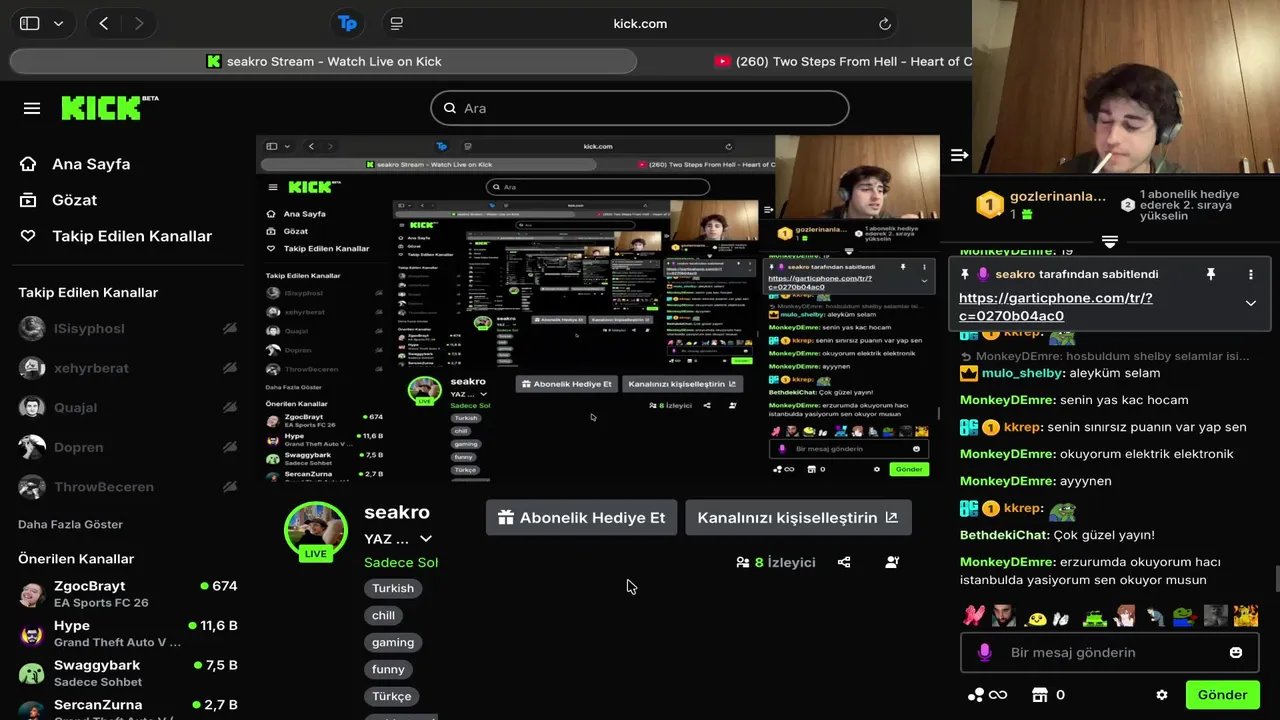Viewport: 1280px width, 720px height.
Task: Click the 8 İzleyici viewer count
Action: (x=776, y=562)
